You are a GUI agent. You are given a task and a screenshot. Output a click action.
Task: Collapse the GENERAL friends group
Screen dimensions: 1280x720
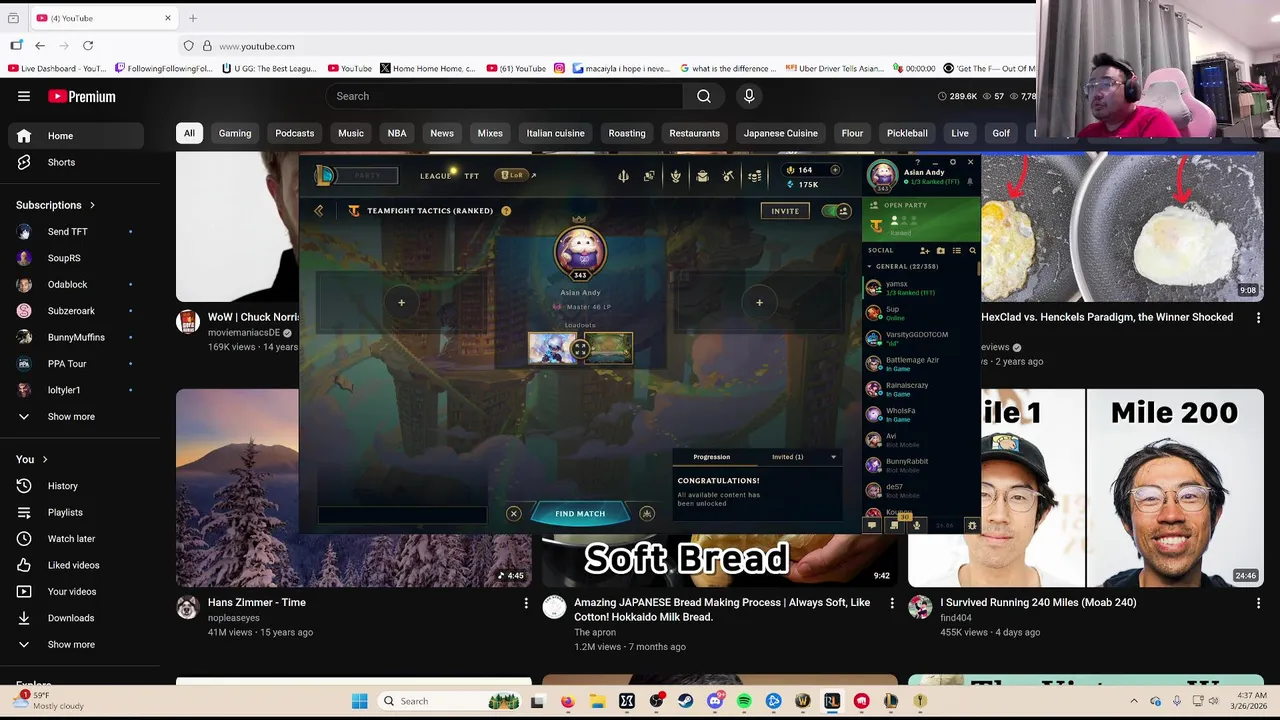click(x=869, y=267)
